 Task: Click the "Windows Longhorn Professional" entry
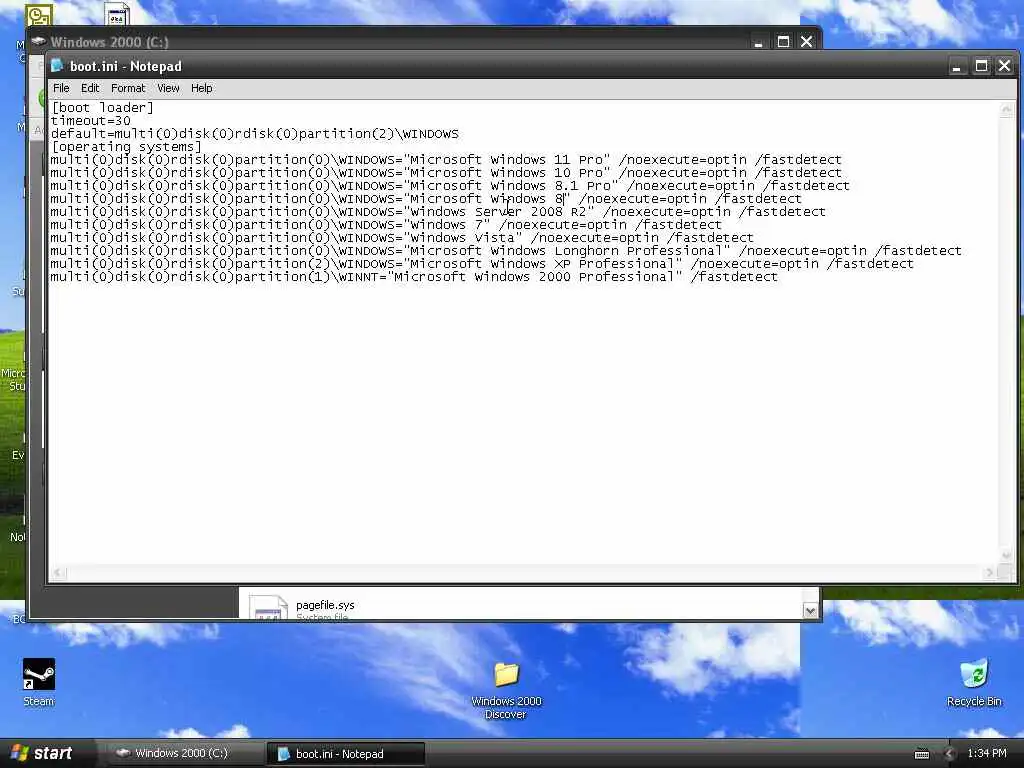click(506, 251)
